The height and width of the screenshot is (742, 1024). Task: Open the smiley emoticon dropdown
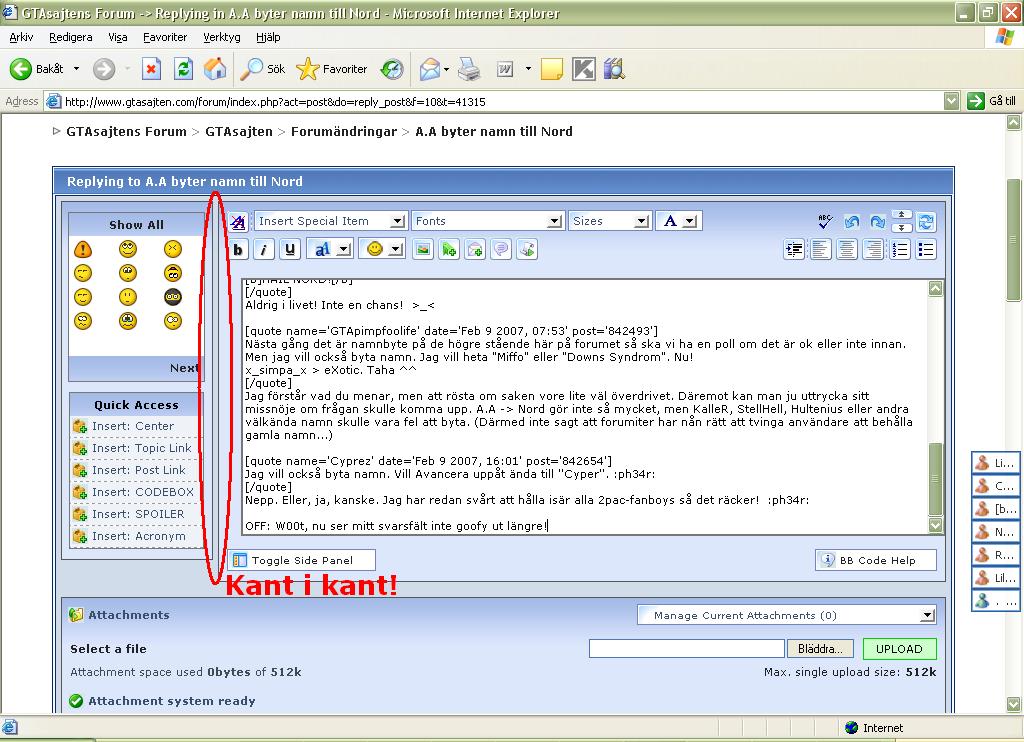[384, 250]
